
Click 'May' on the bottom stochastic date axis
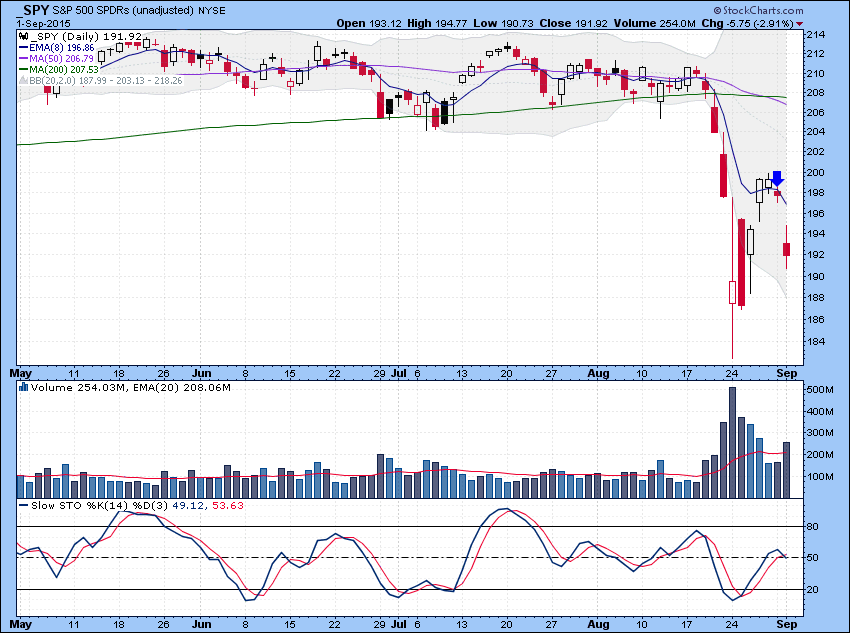click(21, 624)
